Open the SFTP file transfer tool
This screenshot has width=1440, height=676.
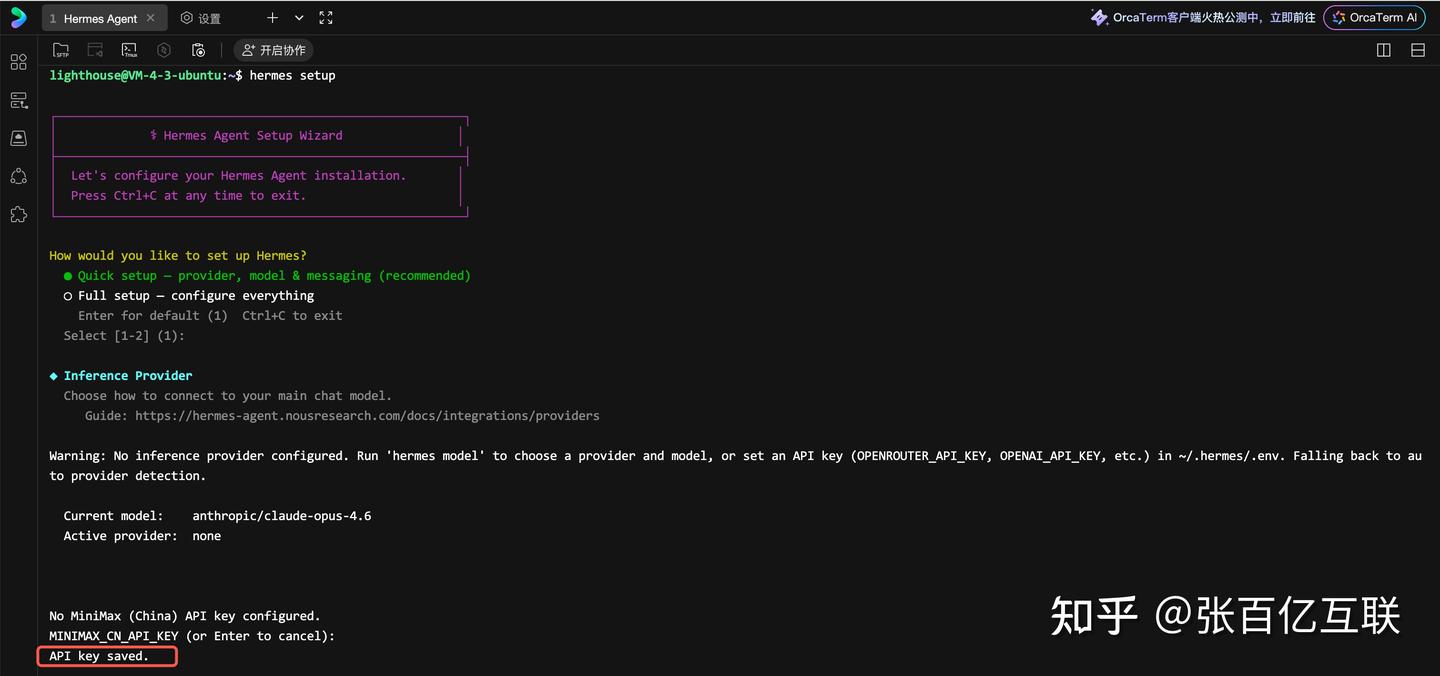pyautogui.click(x=61, y=50)
